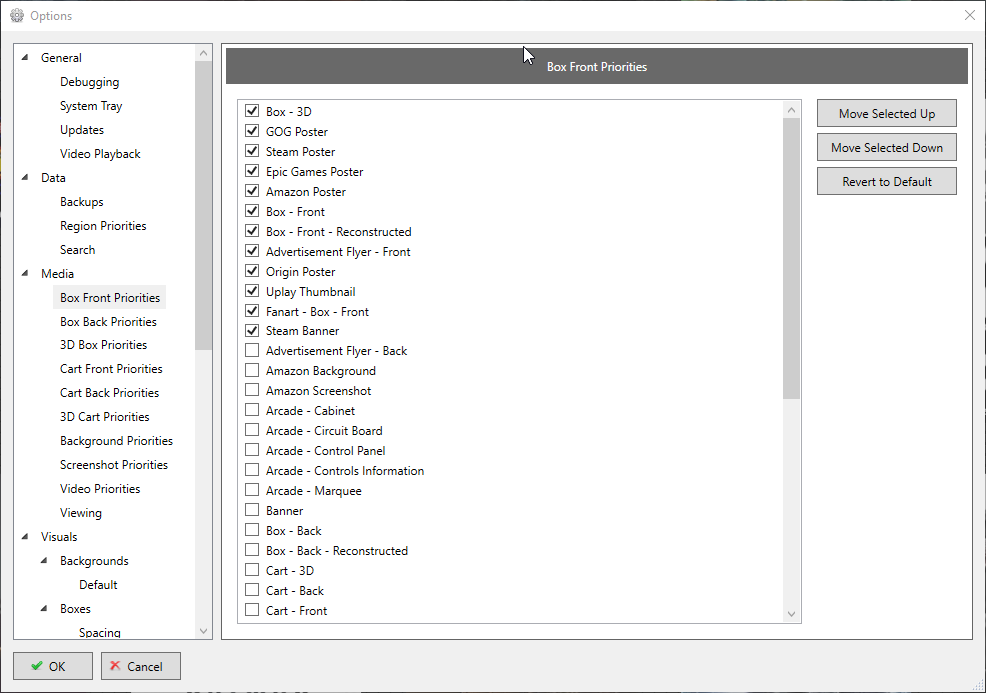
Task: Click the options tree scroll-up arrow
Action: click(203, 53)
